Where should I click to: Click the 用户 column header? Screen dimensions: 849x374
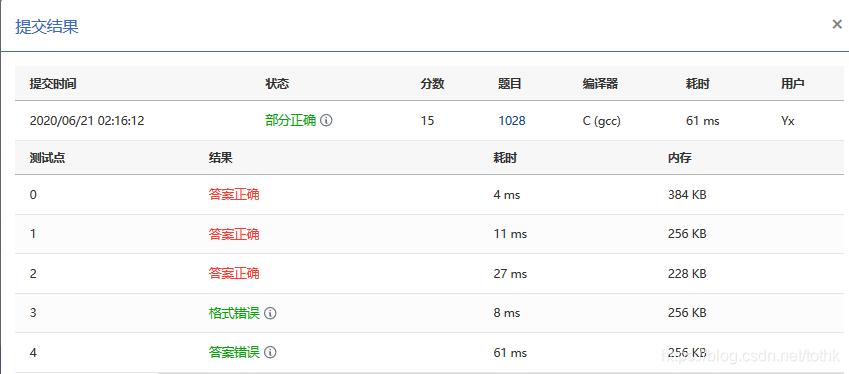pyautogui.click(x=793, y=84)
